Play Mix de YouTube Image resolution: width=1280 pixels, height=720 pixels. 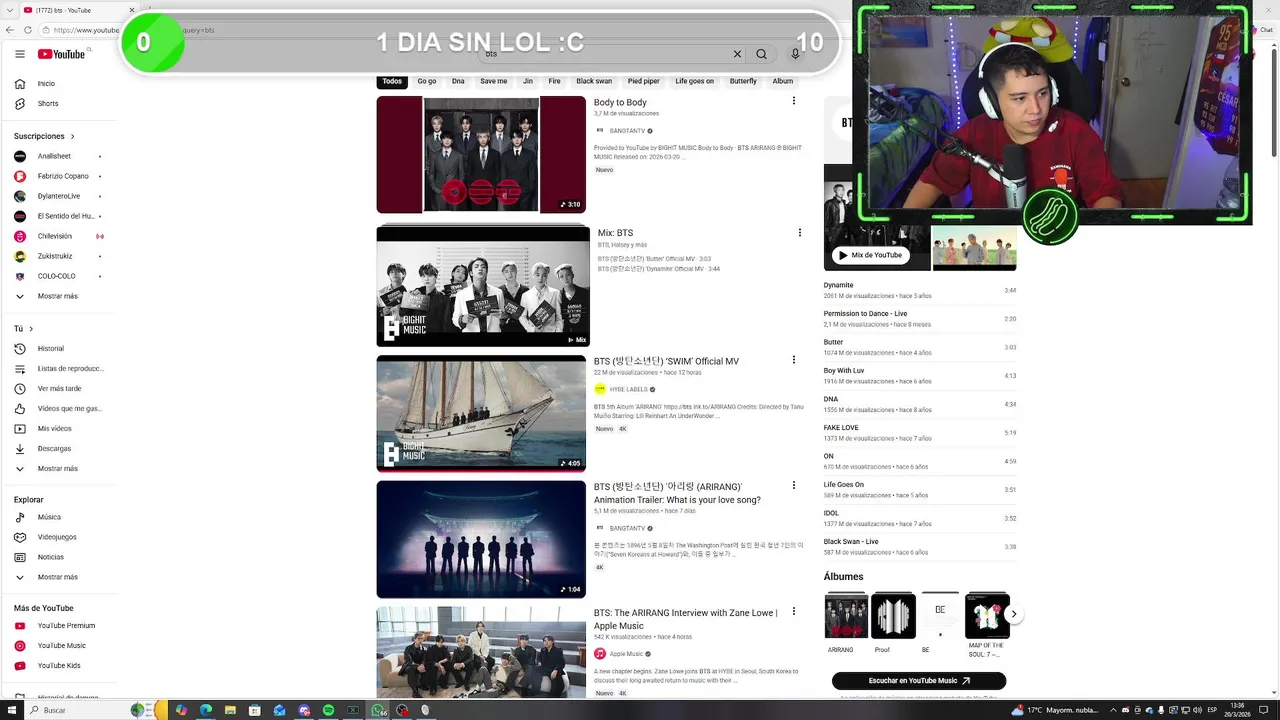[x=870, y=255]
